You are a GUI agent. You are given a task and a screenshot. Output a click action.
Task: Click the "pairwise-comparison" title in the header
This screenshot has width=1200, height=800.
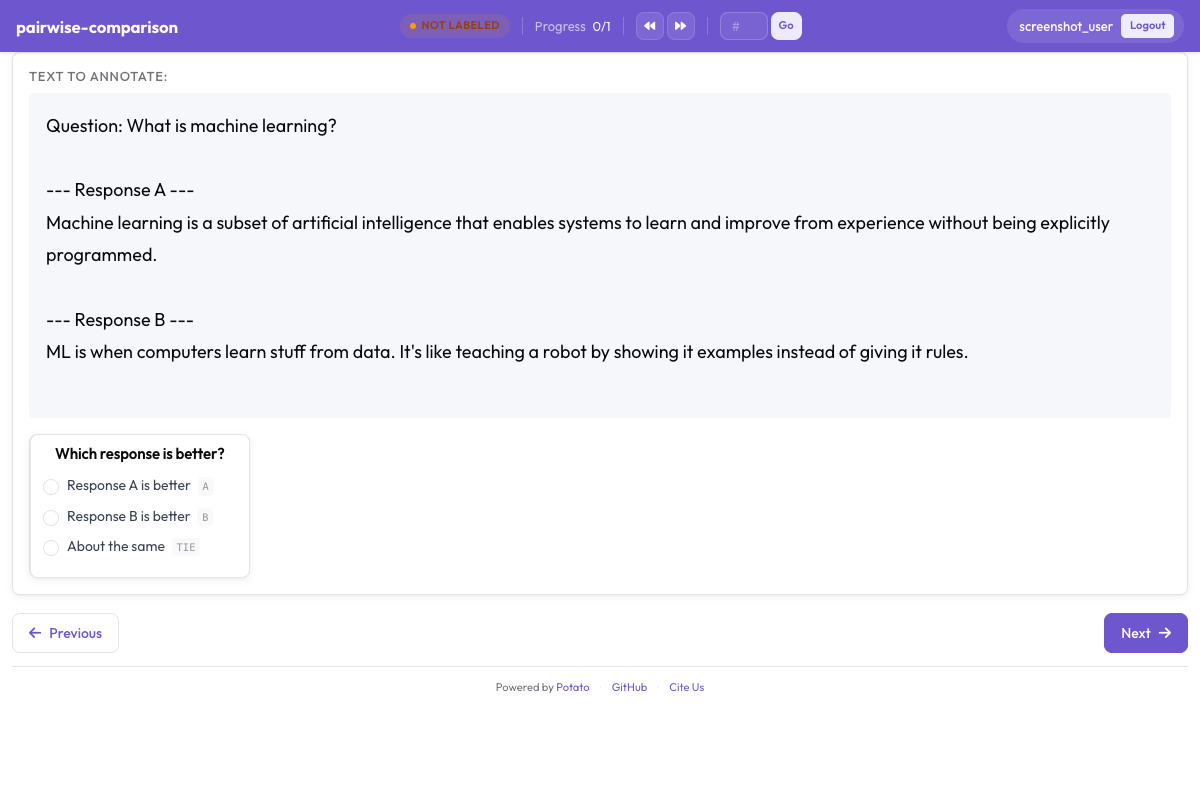[x=97, y=27]
